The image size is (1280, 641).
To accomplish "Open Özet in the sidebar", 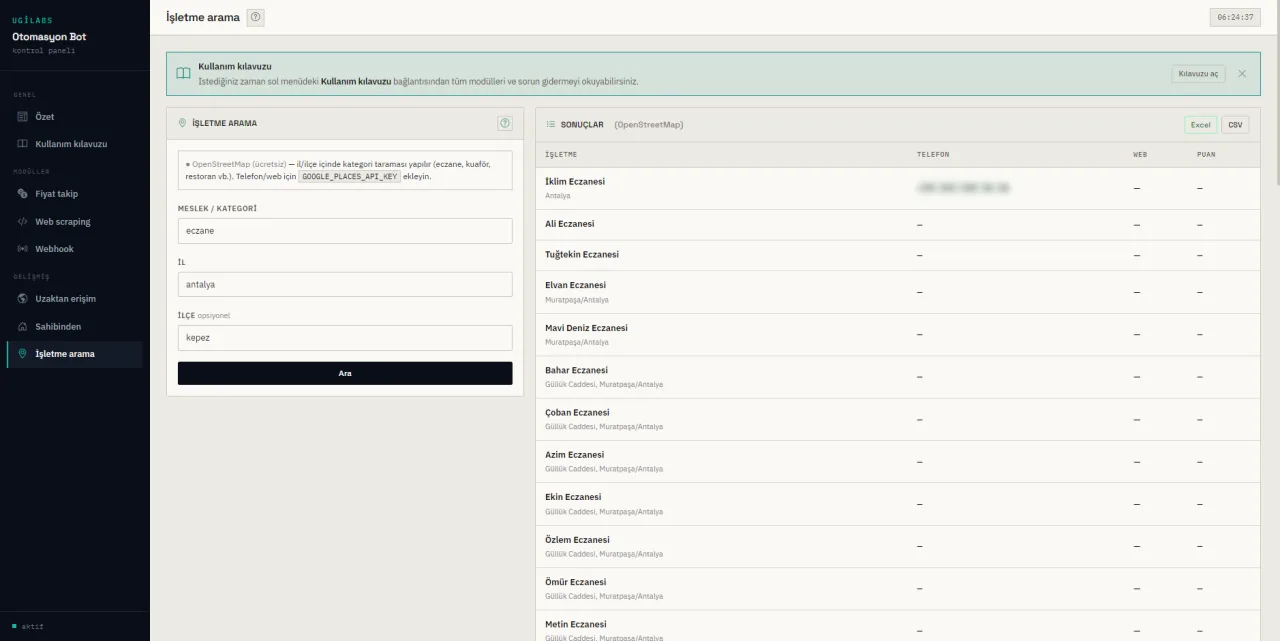I will click(74, 117).
